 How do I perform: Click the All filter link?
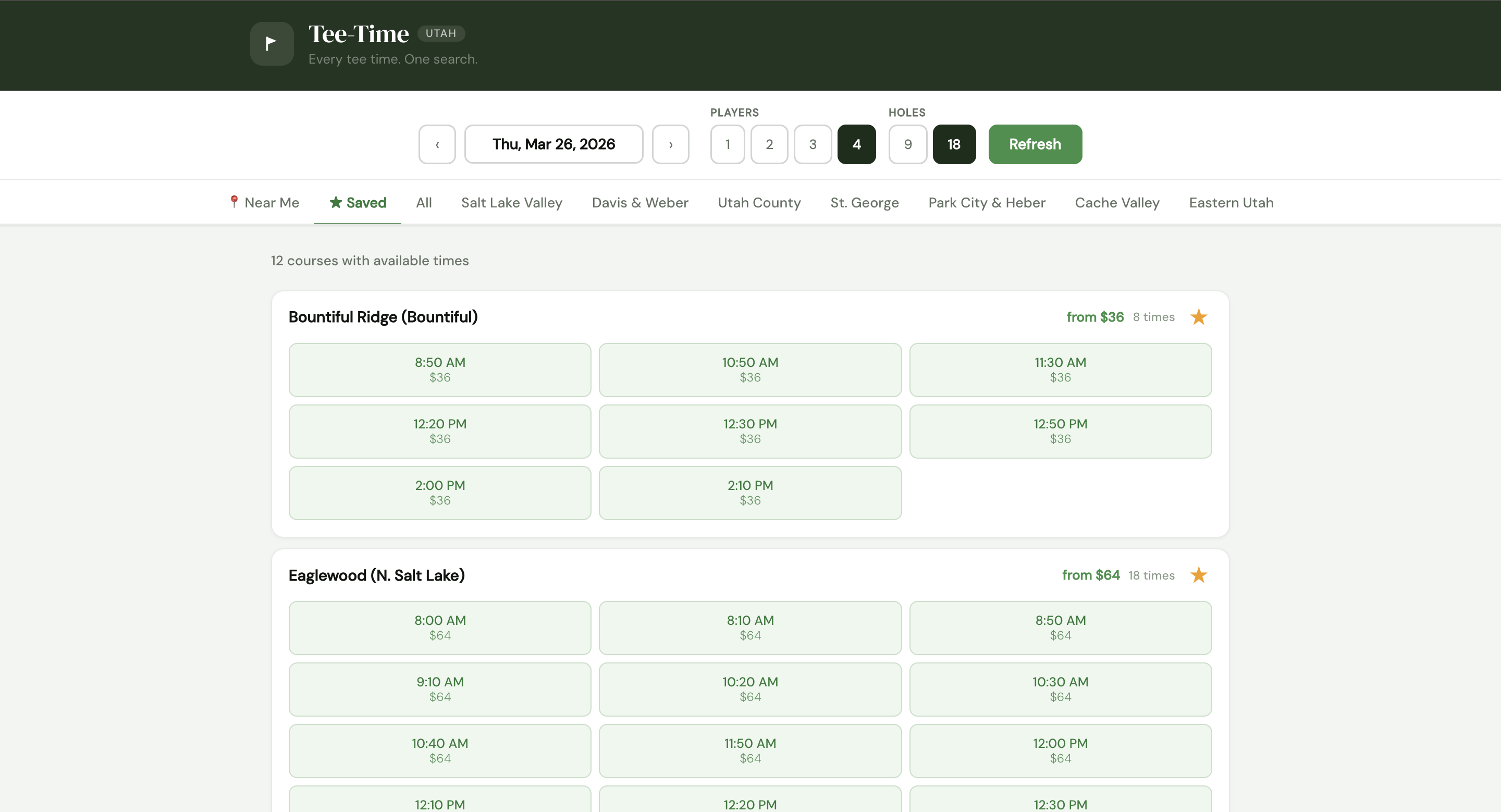[x=424, y=202]
